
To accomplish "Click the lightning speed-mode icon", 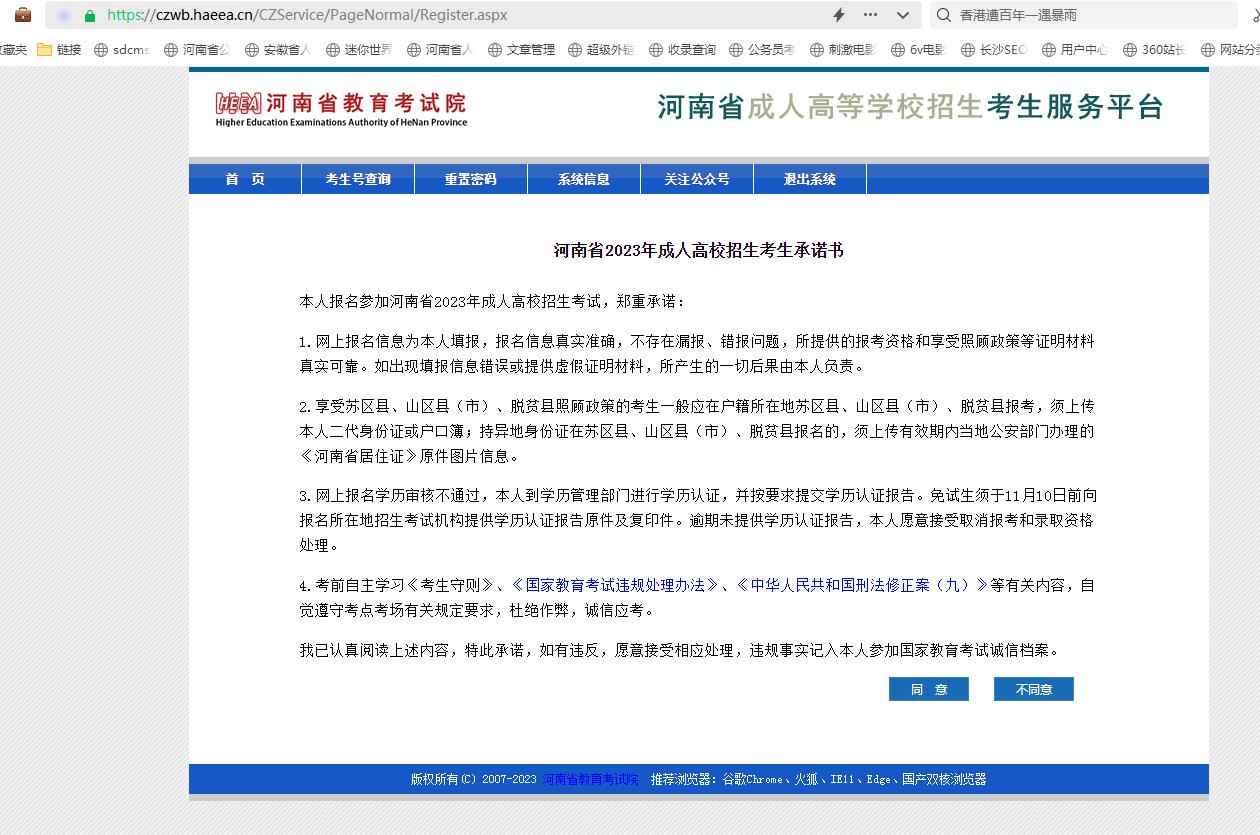I will pyautogui.click(x=839, y=15).
